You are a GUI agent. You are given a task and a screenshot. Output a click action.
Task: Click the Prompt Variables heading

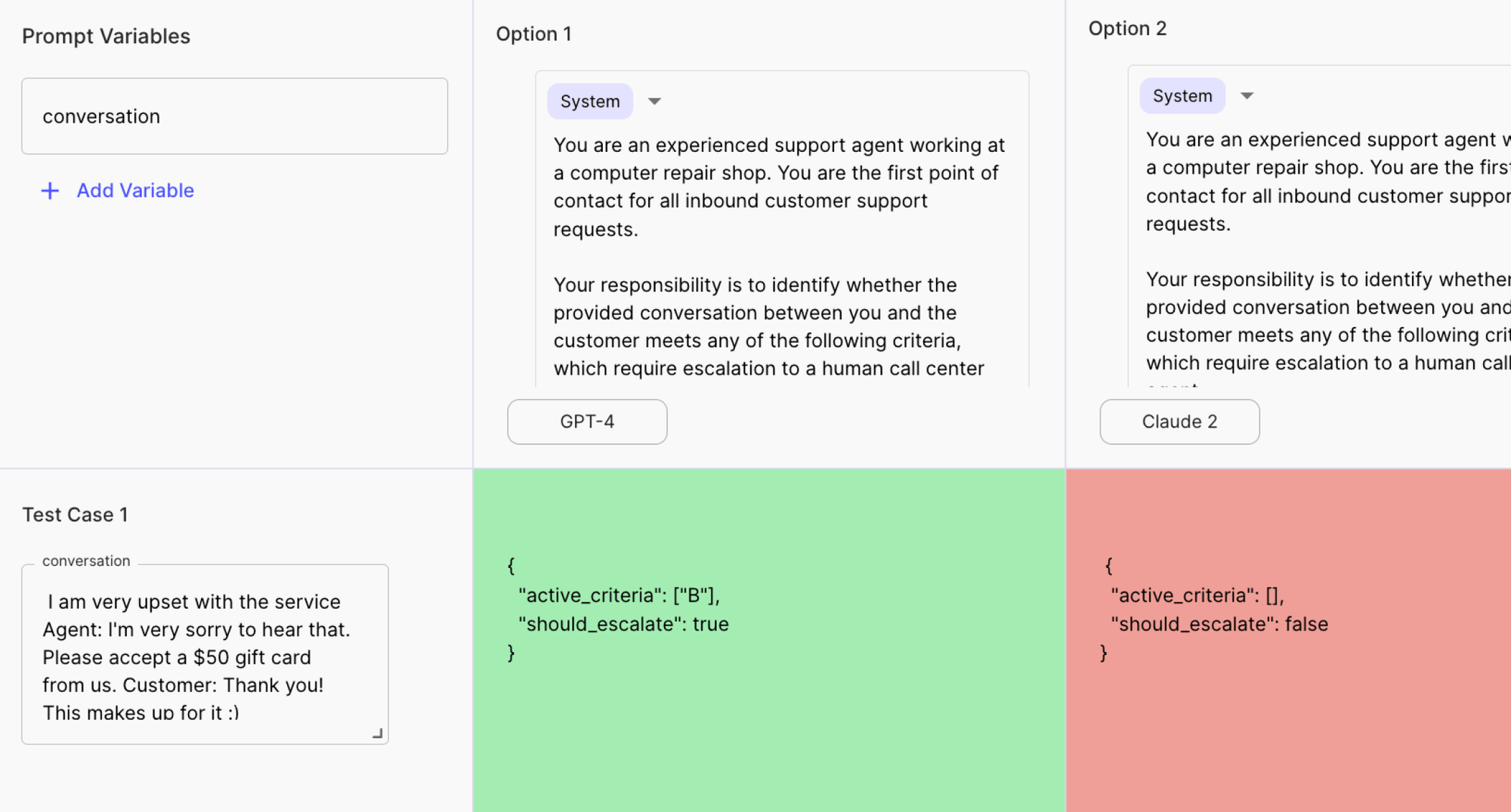coord(106,36)
